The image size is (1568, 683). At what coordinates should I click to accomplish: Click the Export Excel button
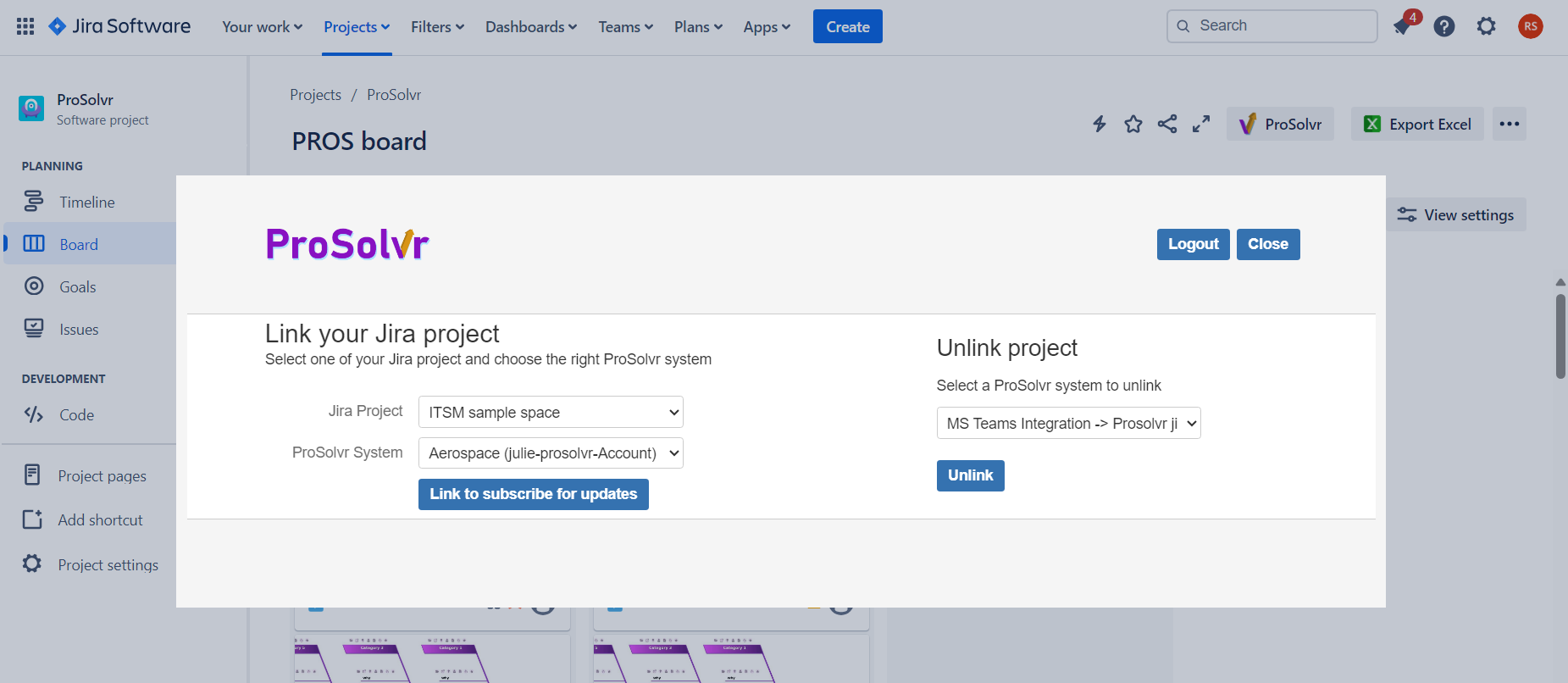(1417, 124)
